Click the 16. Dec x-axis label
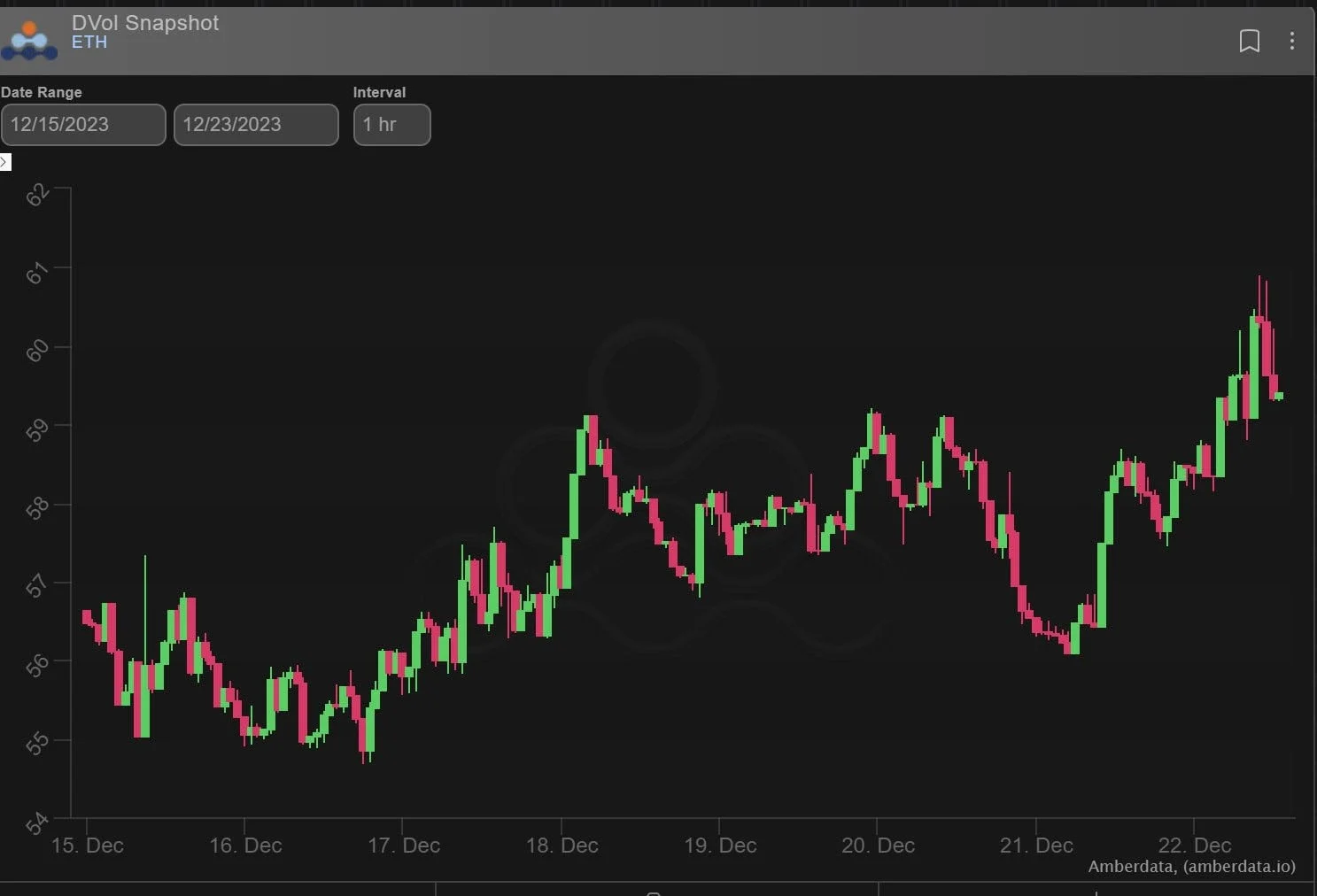This screenshot has height=896, width=1317. point(245,846)
